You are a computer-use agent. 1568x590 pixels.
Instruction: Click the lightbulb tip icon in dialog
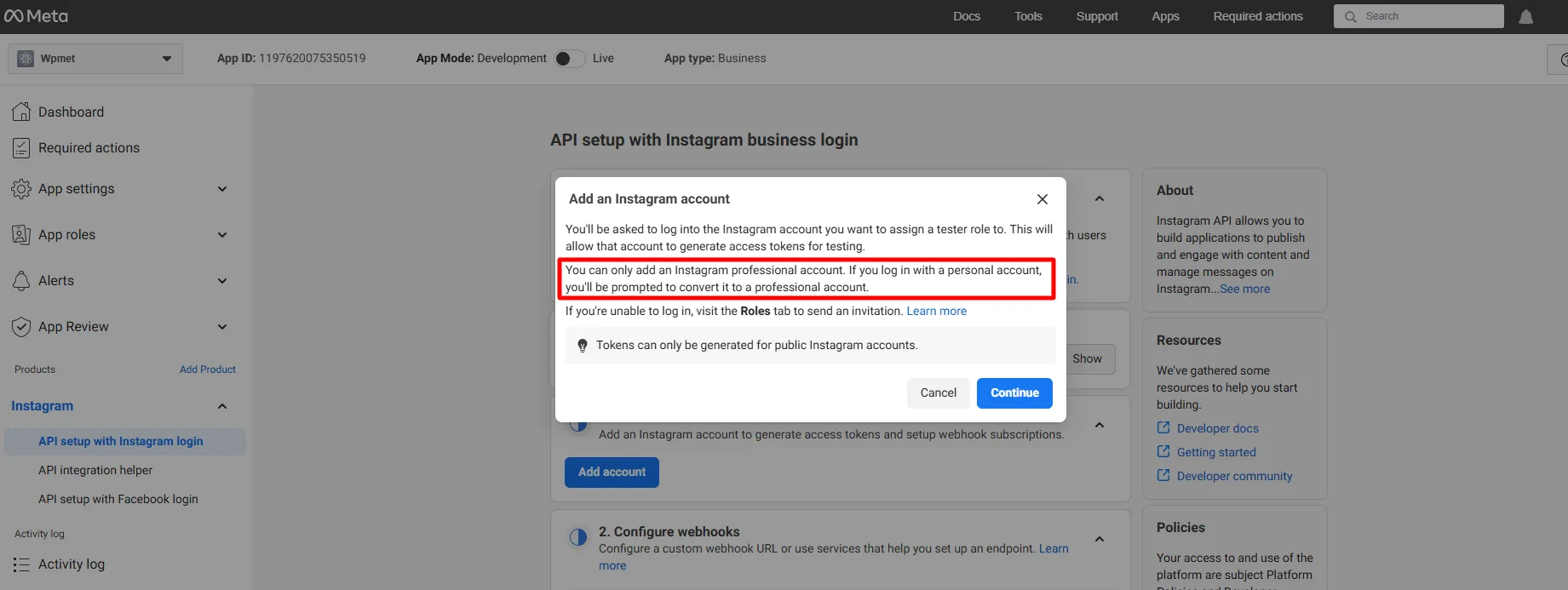[x=583, y=346]
